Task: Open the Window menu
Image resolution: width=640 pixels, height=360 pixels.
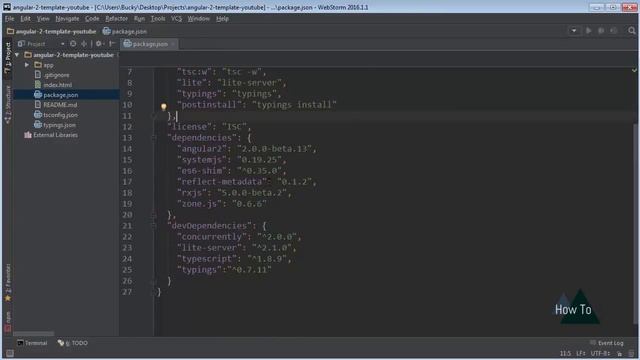Action: coord(198,19)
